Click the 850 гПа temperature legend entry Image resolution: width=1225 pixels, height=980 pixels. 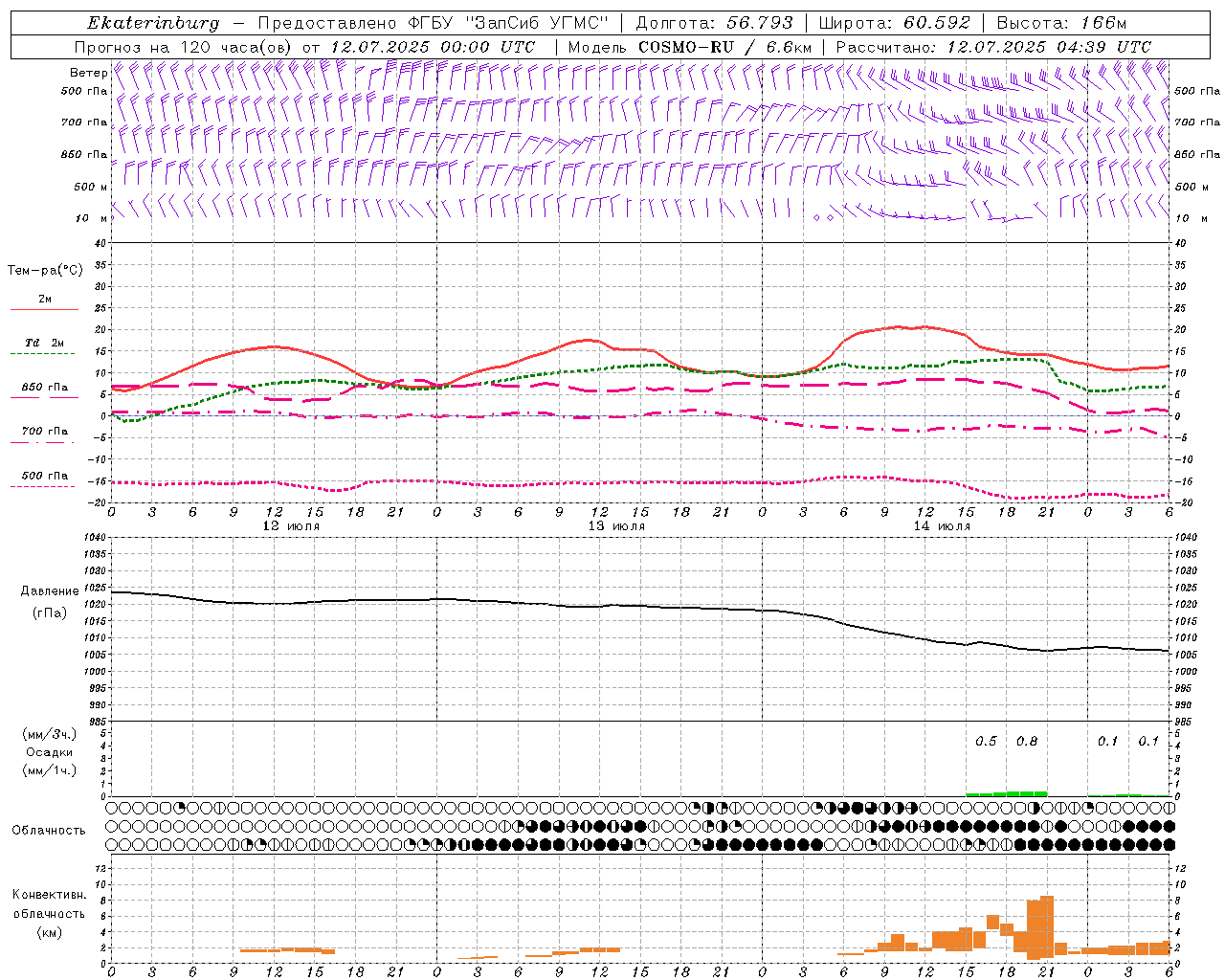click(x=44, y=388)
